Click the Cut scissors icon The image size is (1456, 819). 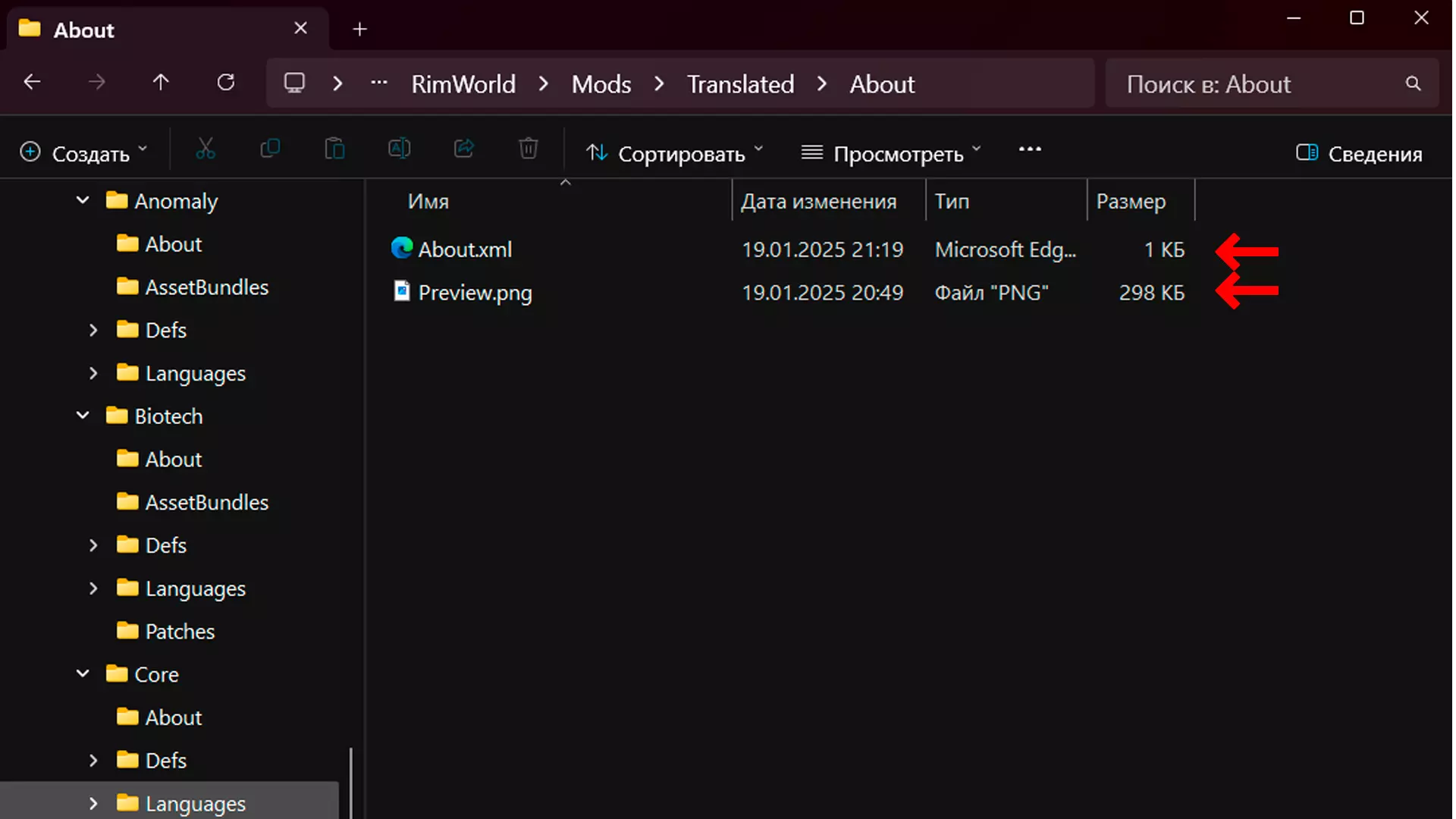tap(205, 149)
